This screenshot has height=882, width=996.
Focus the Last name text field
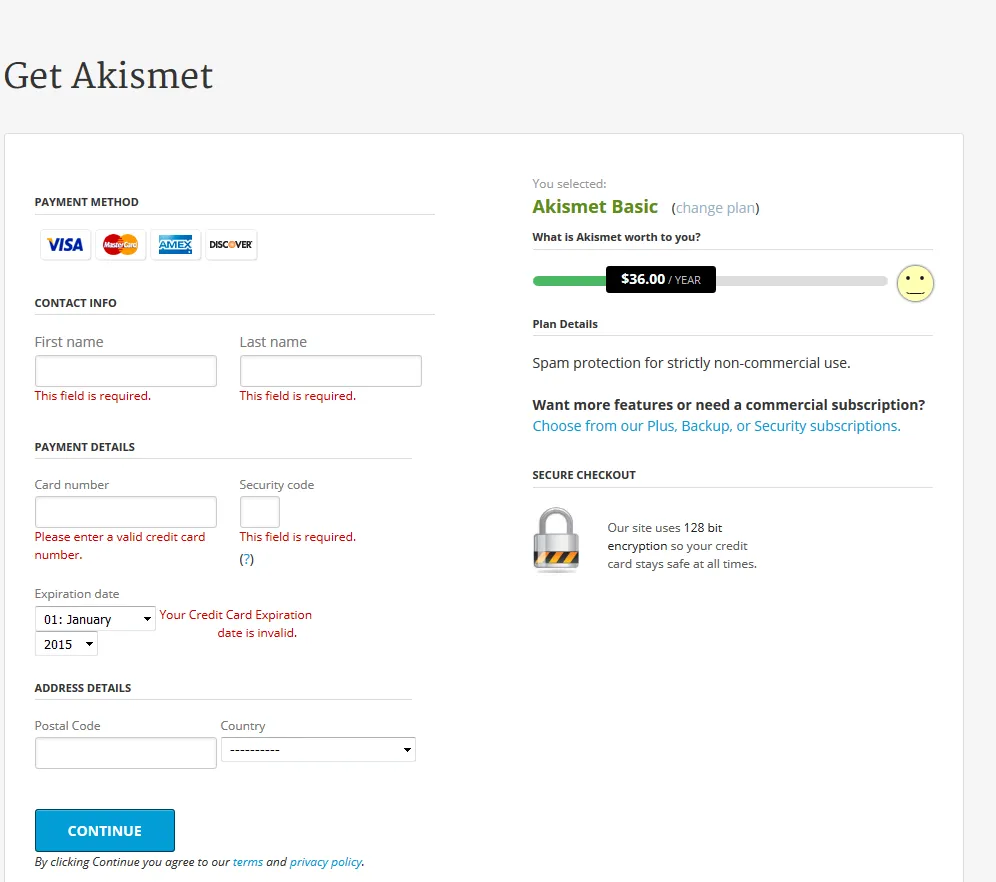pyautogui.click(x=330, y=371)
